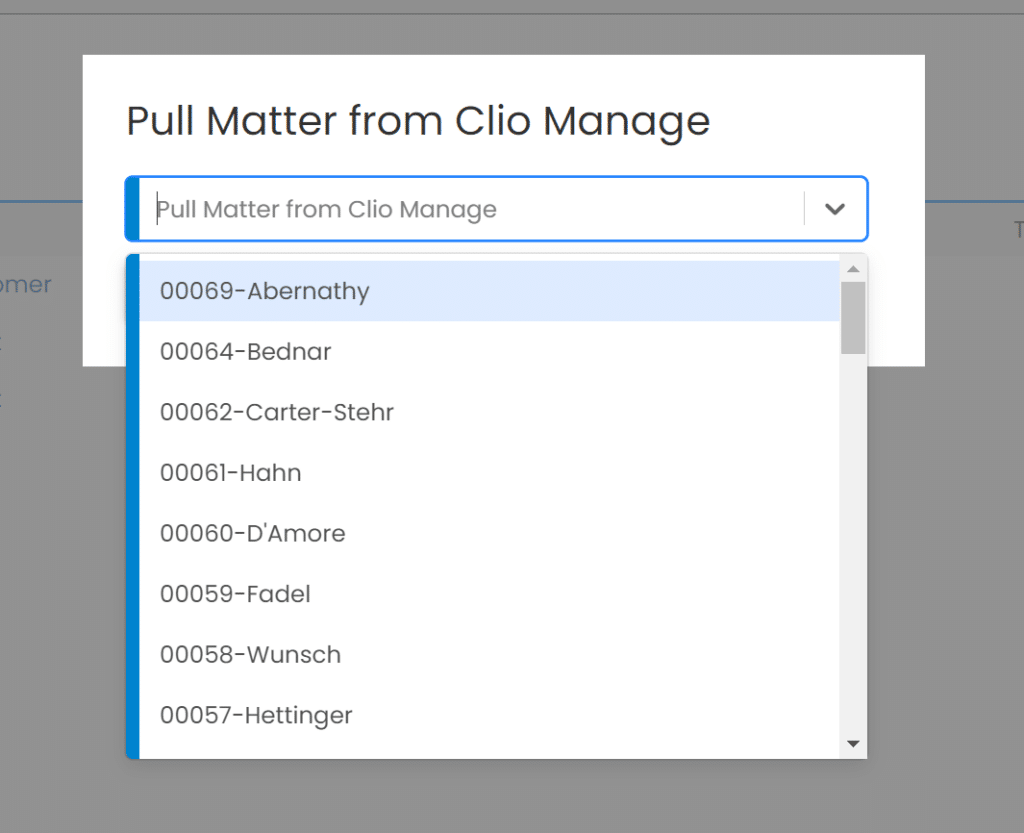1024x833 pixels.
Task: Select the 00064-Bednar matter
Action: (x=245, y=352)
